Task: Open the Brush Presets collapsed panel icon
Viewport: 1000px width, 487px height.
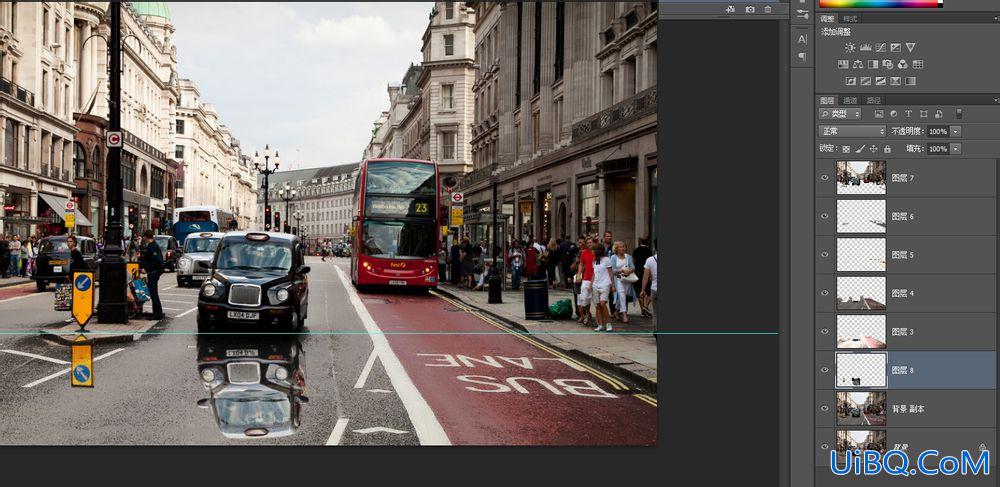Action: point(802,14)
